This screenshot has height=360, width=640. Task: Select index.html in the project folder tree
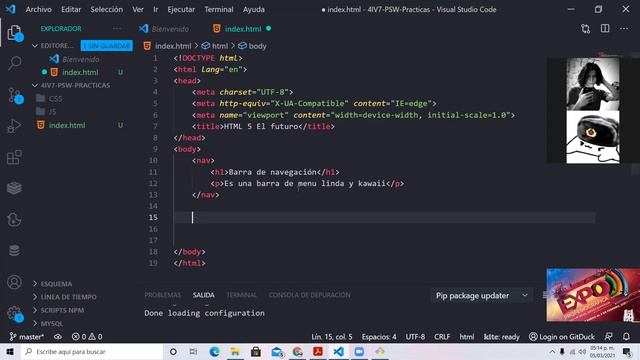point(67,125)
